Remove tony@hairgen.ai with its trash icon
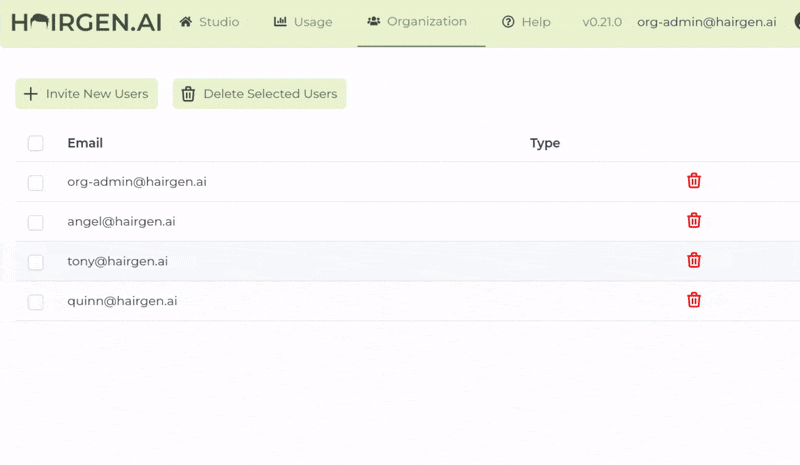The height and width of the screenshot is (465, 800). click(694, 261)
